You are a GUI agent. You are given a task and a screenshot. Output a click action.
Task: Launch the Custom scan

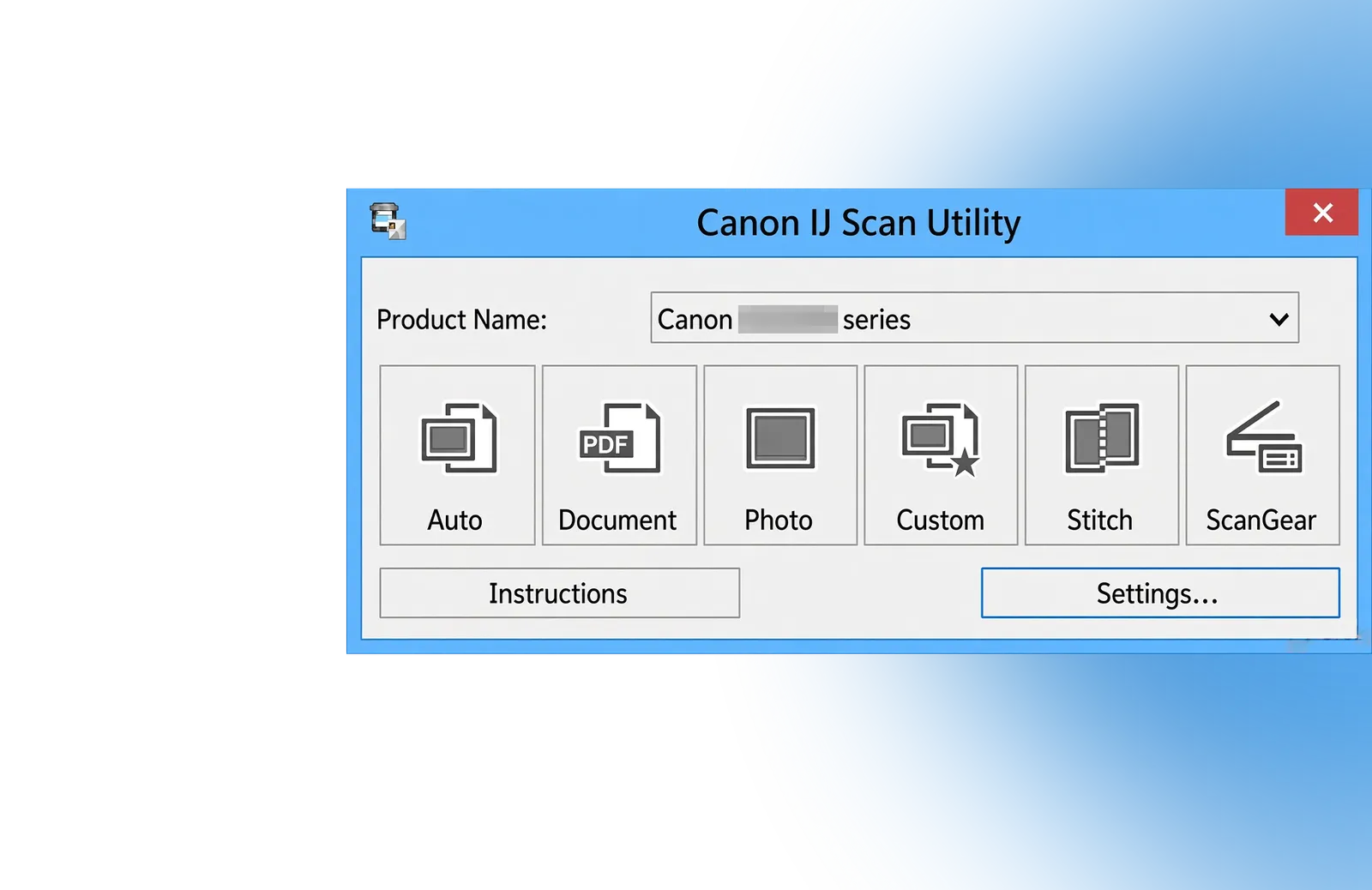click(941, 455)
